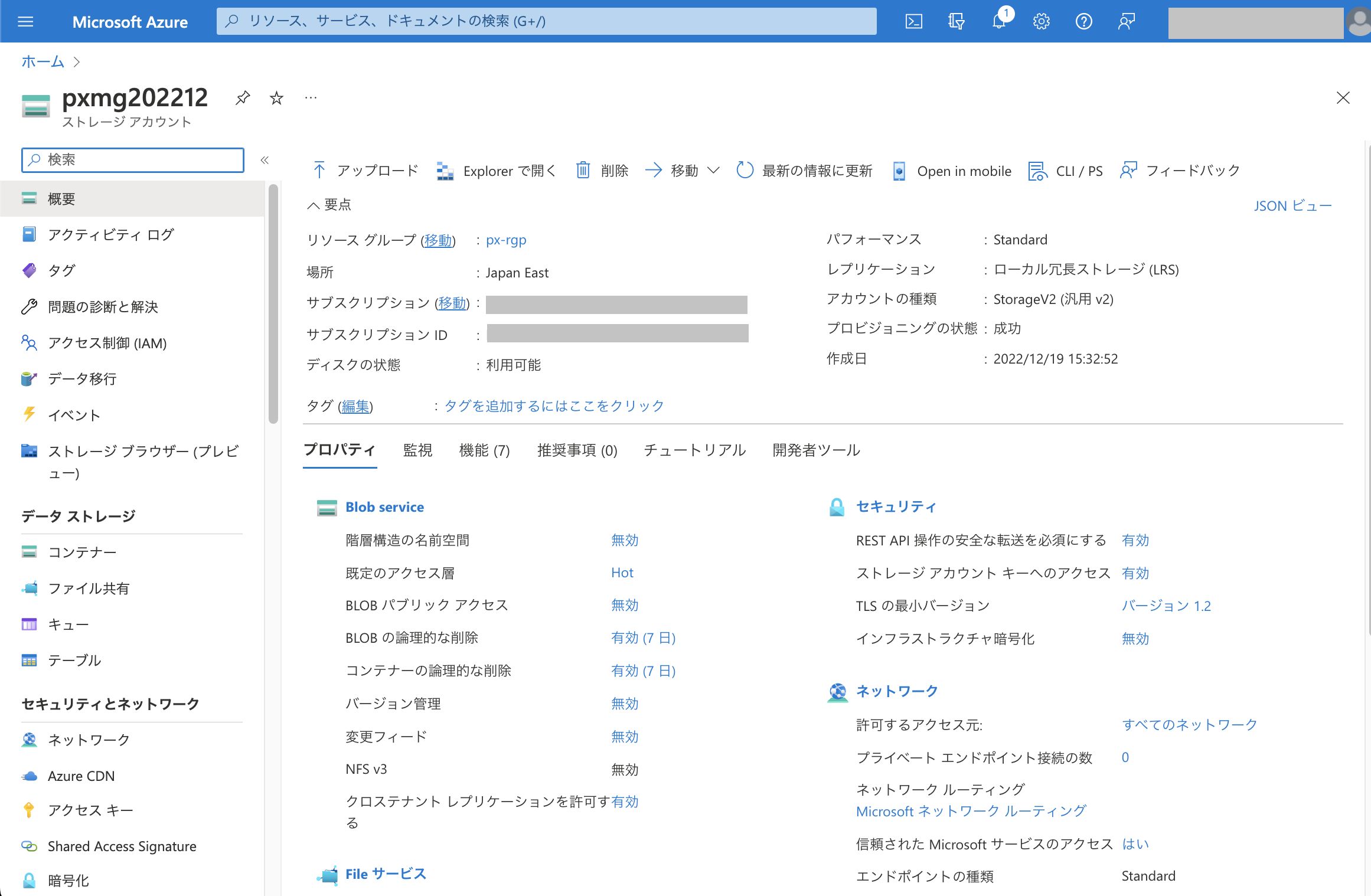
Task: Open notifications bell icon
Action: 999,22
